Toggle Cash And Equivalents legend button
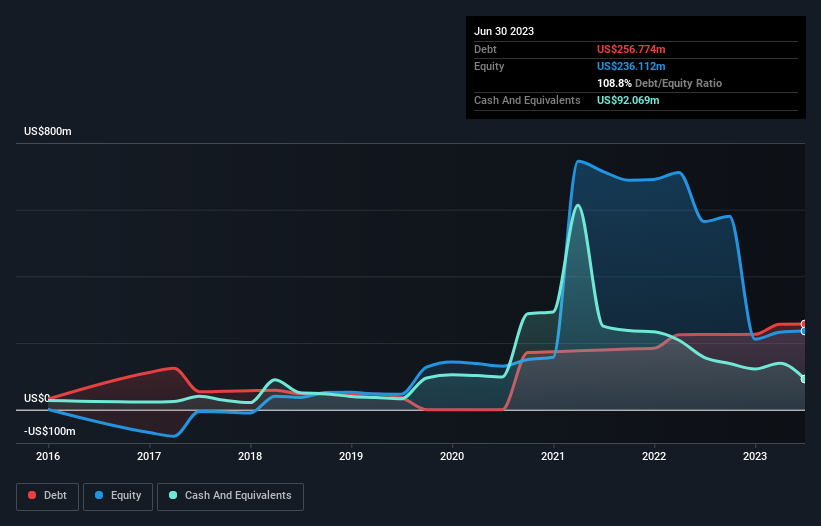The image size is (821, 526). pos(230,496)
